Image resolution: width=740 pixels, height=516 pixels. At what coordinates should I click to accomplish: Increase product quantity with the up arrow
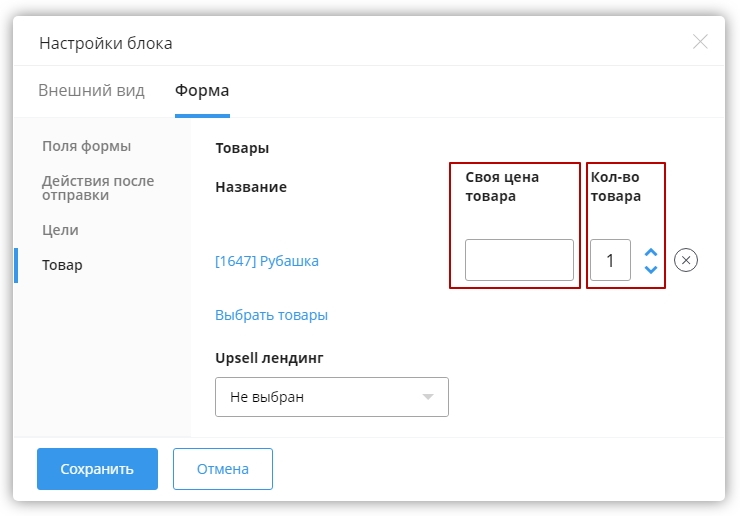(x=651, y=252)
